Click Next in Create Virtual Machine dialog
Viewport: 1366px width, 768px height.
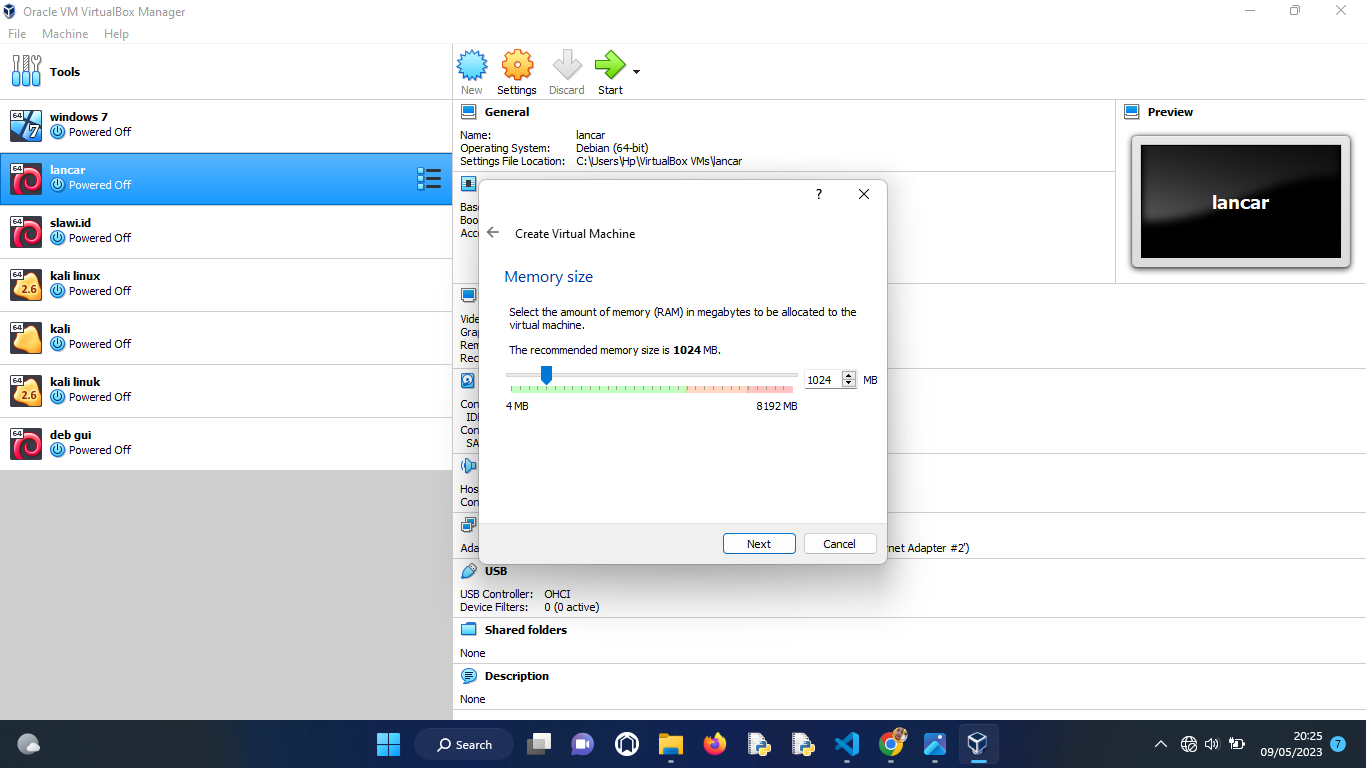(x=759, y=544)
